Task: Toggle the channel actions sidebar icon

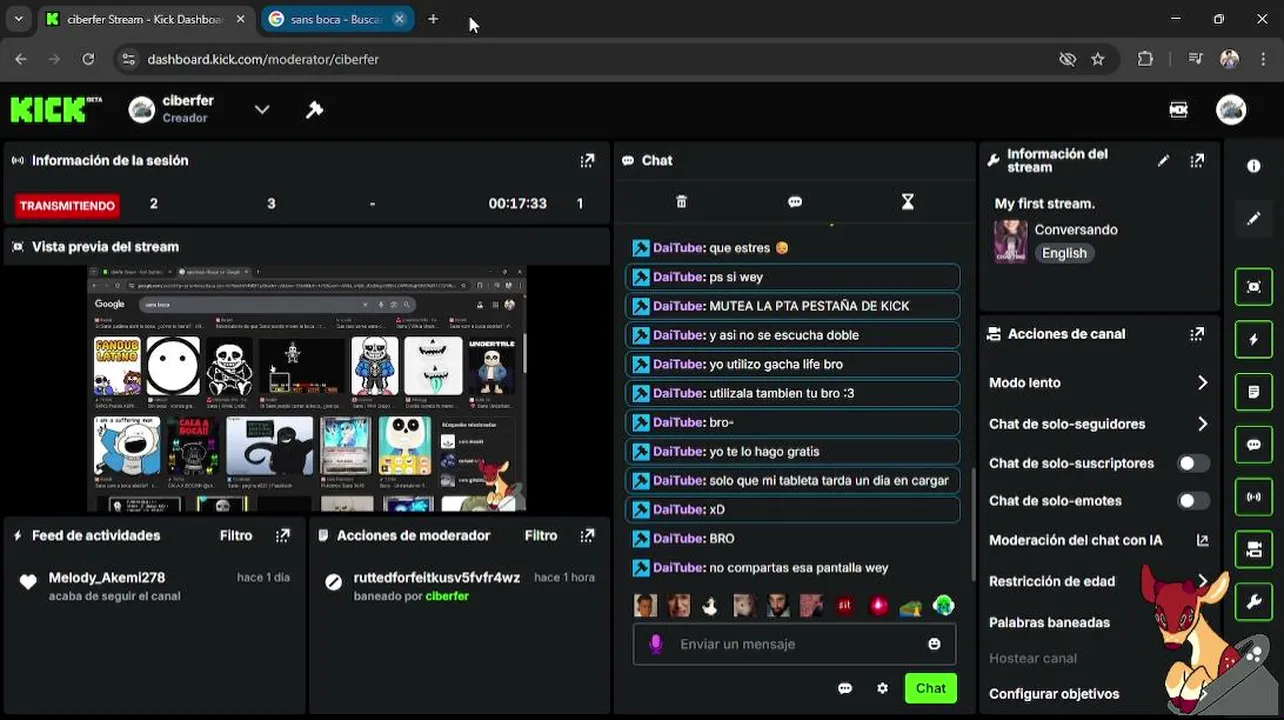Action: coord(1254,549)
